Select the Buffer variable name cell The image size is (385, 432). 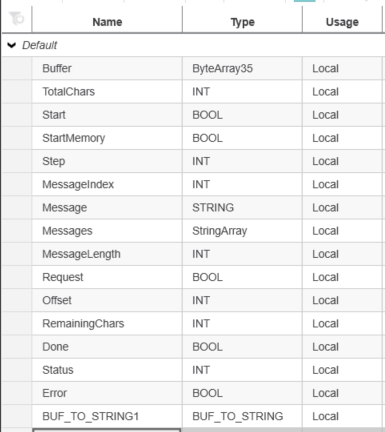(x=107, y=68)
